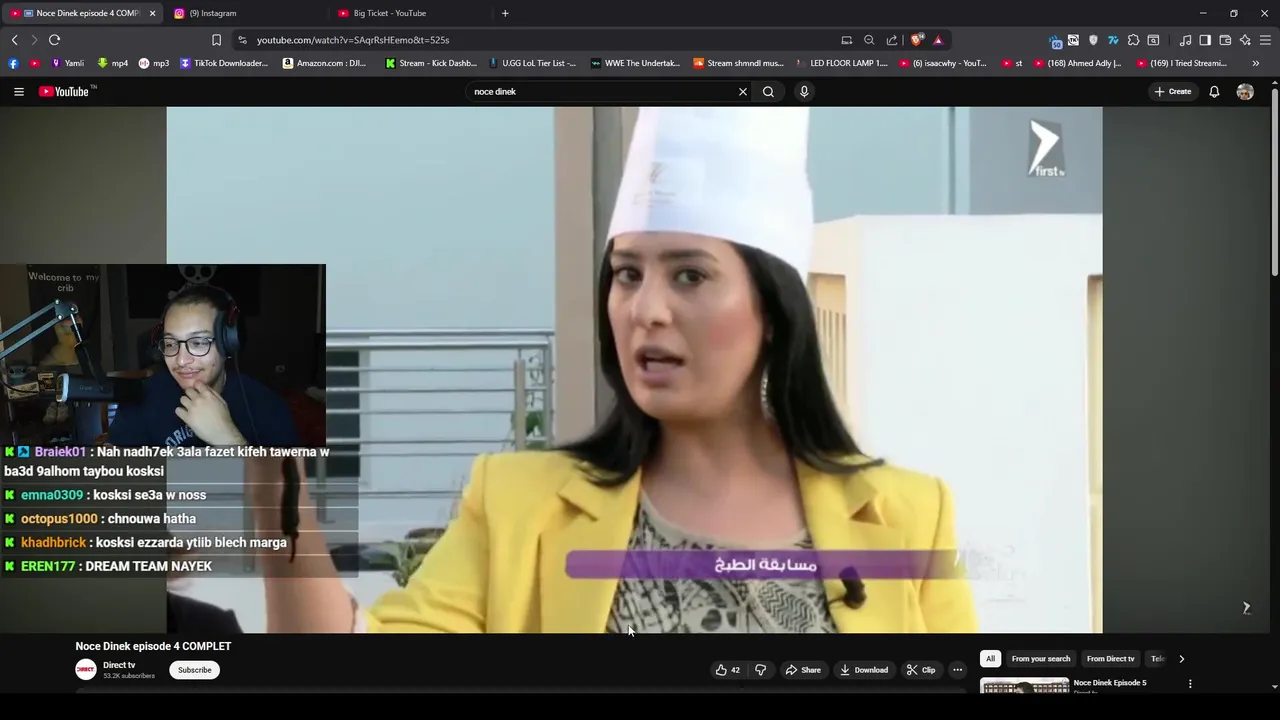
Task: Open WWE The Undertaker bookmark
Action: click(635, 63)
